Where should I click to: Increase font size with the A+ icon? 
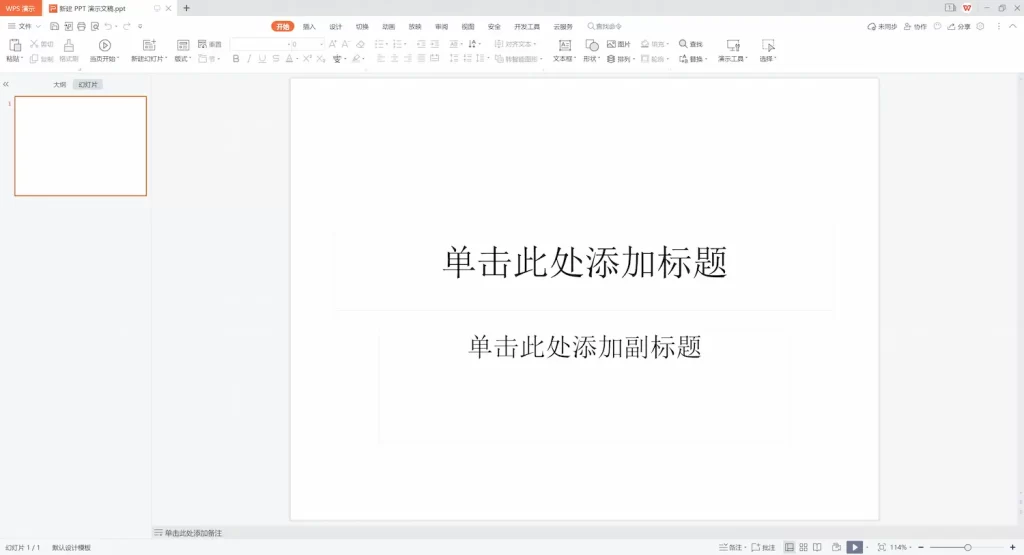[332, 44]
